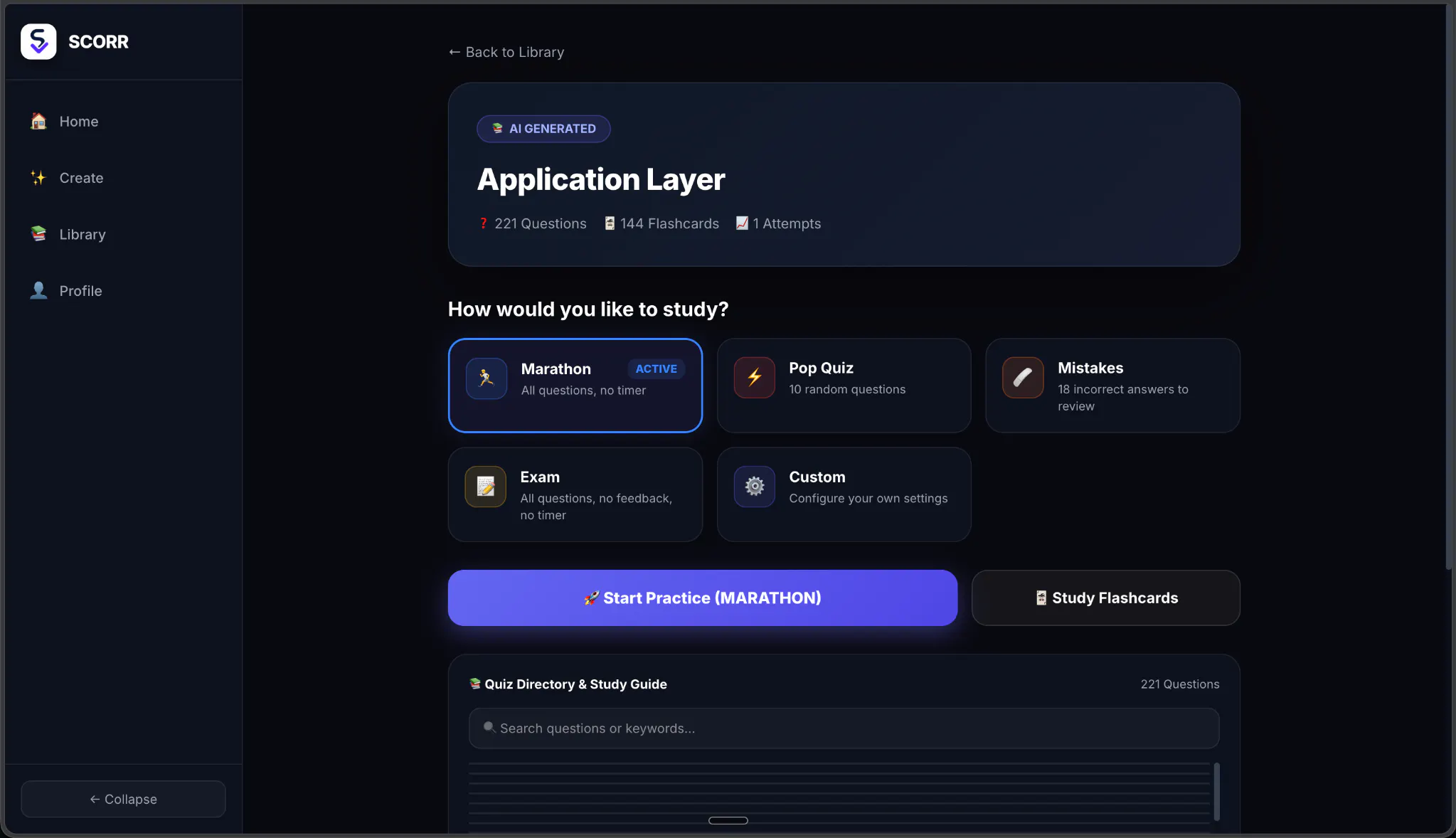Start Practice (MARATHON)
This screenshot has width=1456, height=838.
pyautogui.click(x=703, y=598)
